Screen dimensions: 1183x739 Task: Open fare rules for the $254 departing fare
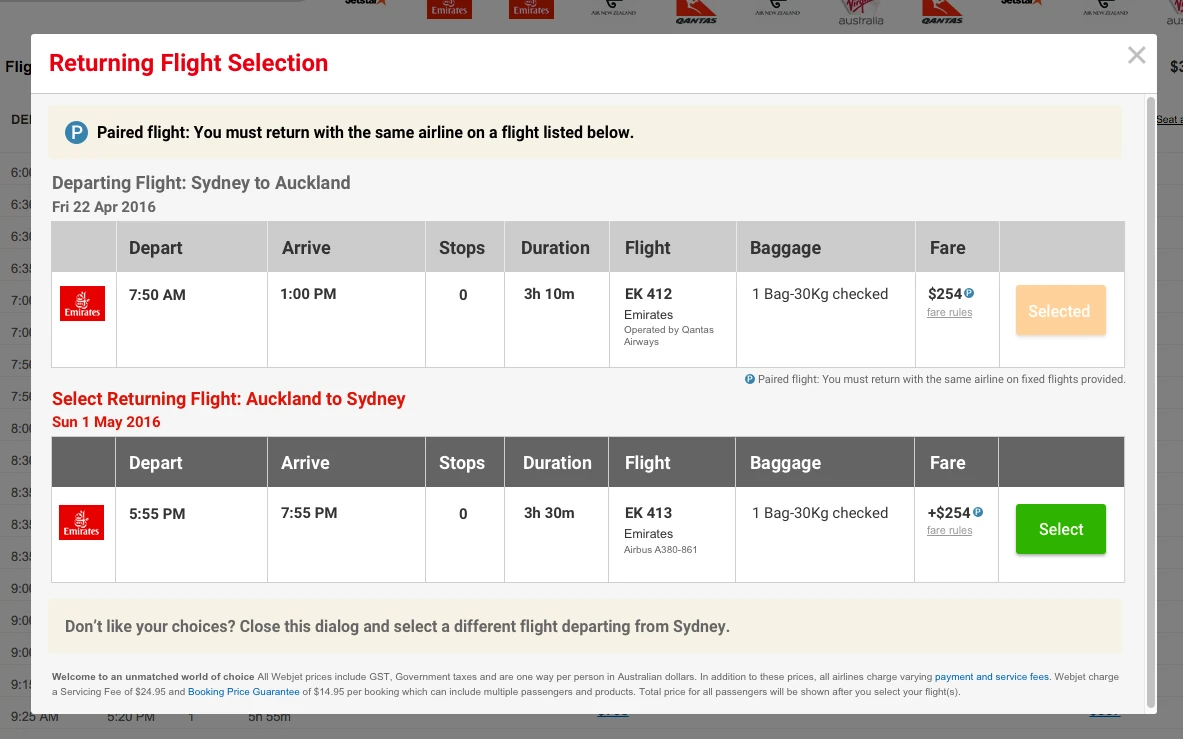pyautogui.click(x=949, y=312)
